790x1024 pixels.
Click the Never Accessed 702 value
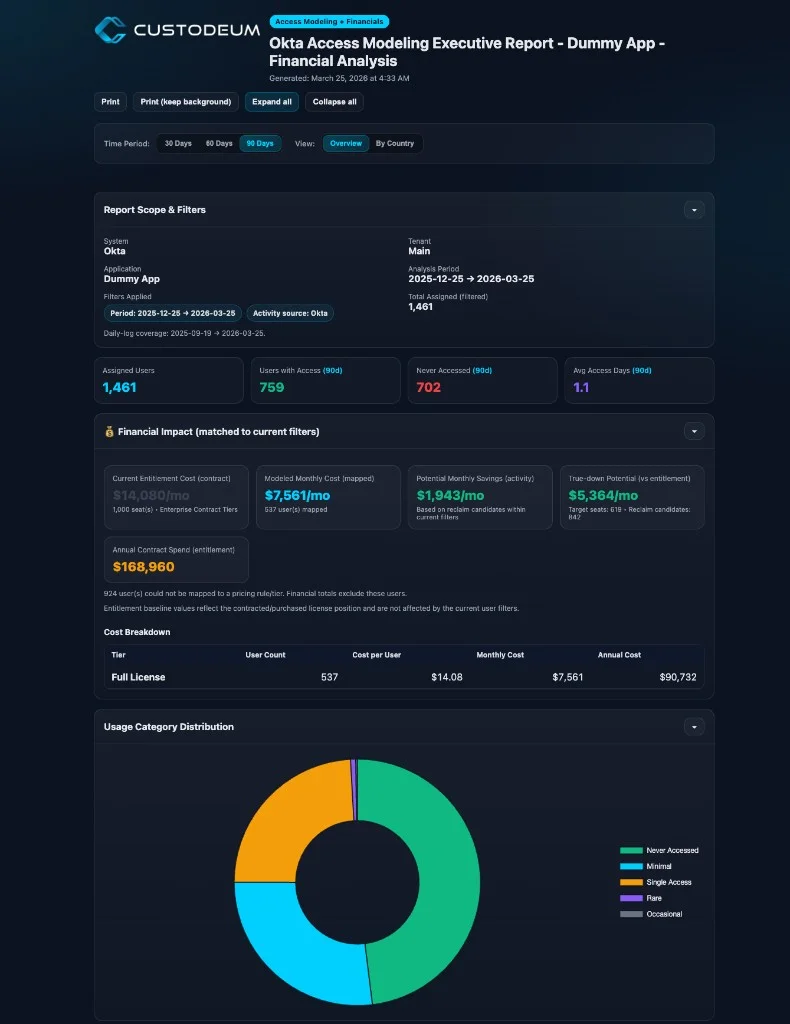(x=428, y=387)
